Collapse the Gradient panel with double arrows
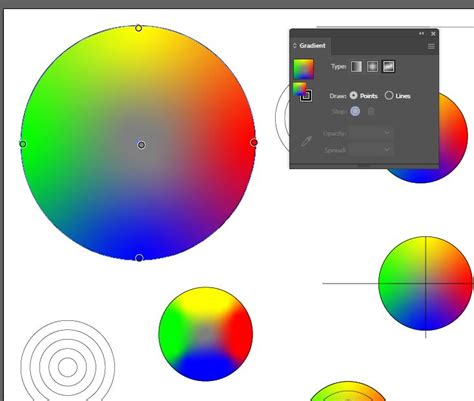474x401 pixels. click(422, 33)
